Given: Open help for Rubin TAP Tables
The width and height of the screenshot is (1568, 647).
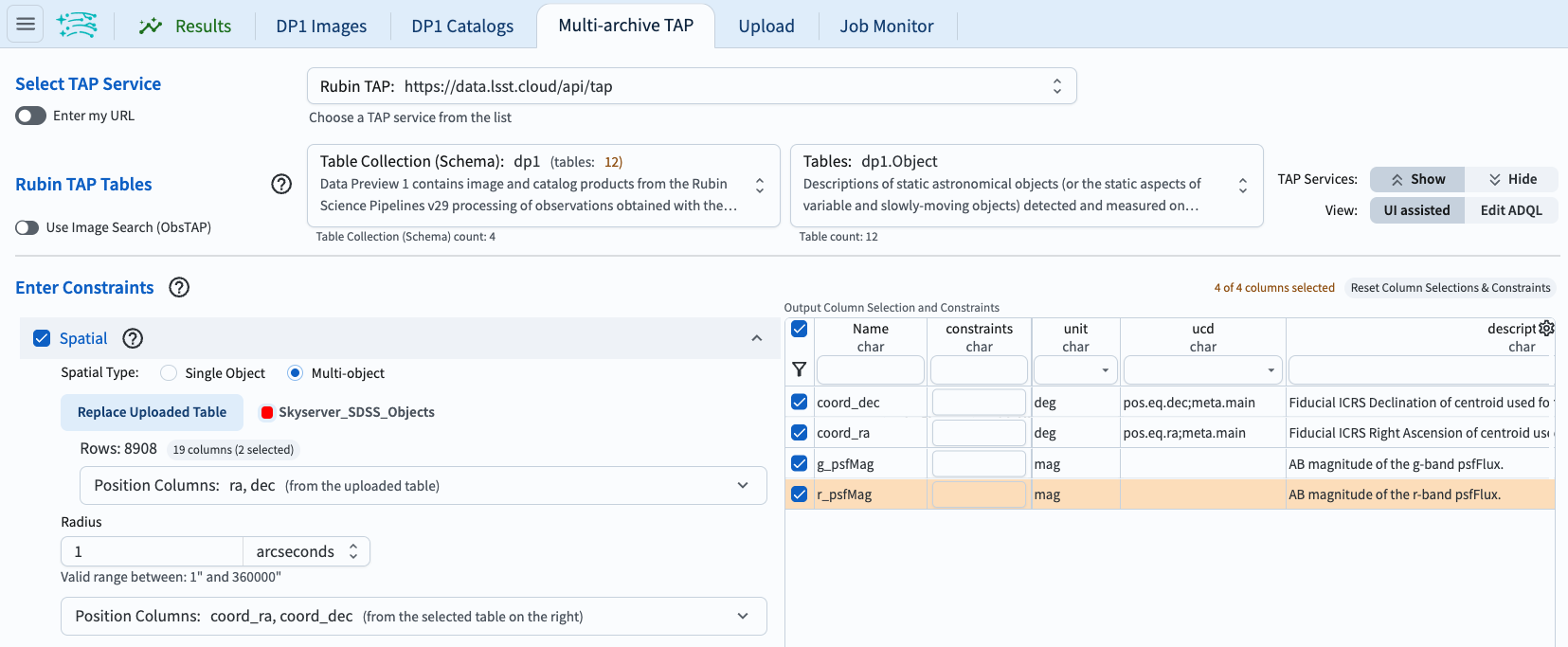Looking at the screenshot, I should click(x=281, y=184).
